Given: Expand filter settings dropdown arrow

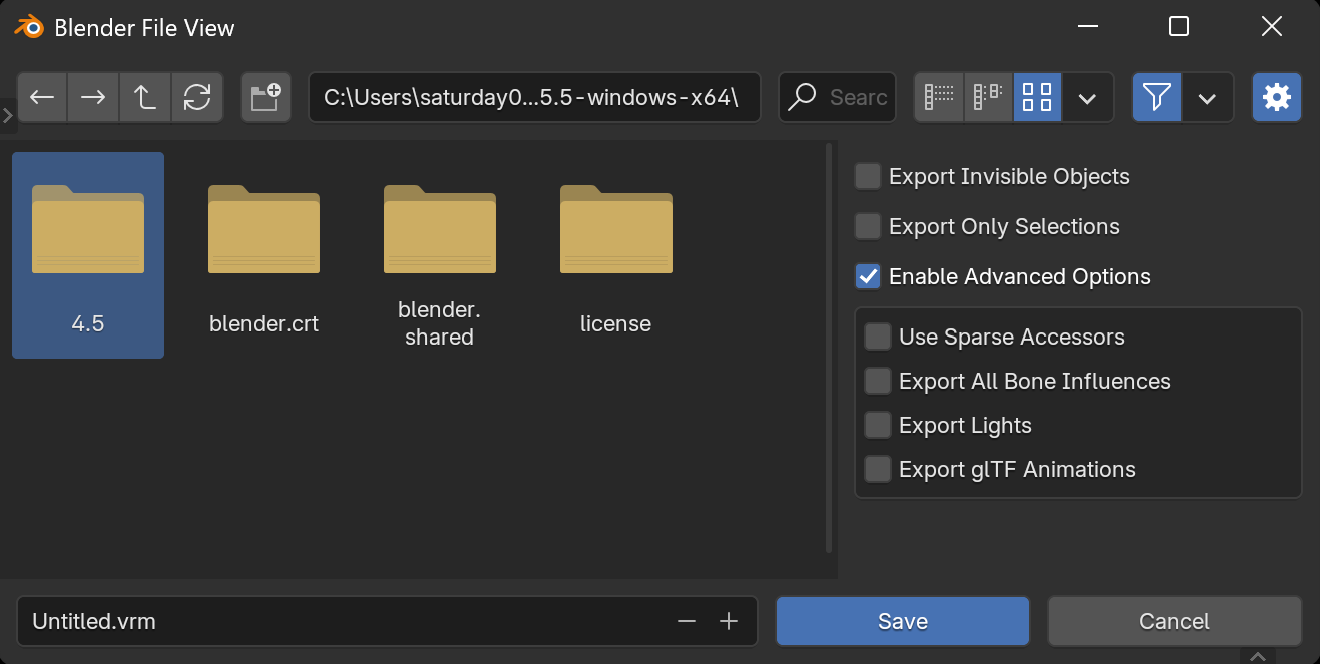Looking at the screenshot, I should click(x=1207, y=98).
